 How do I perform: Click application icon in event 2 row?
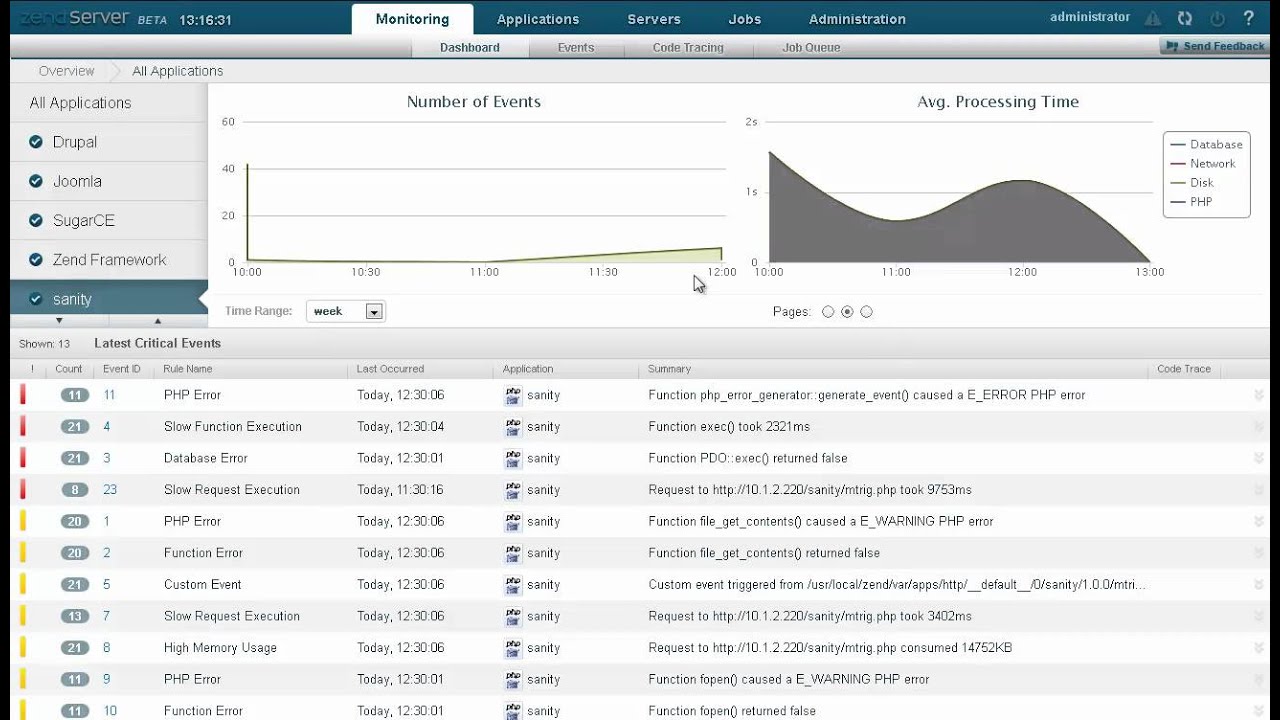click(513, 553)
